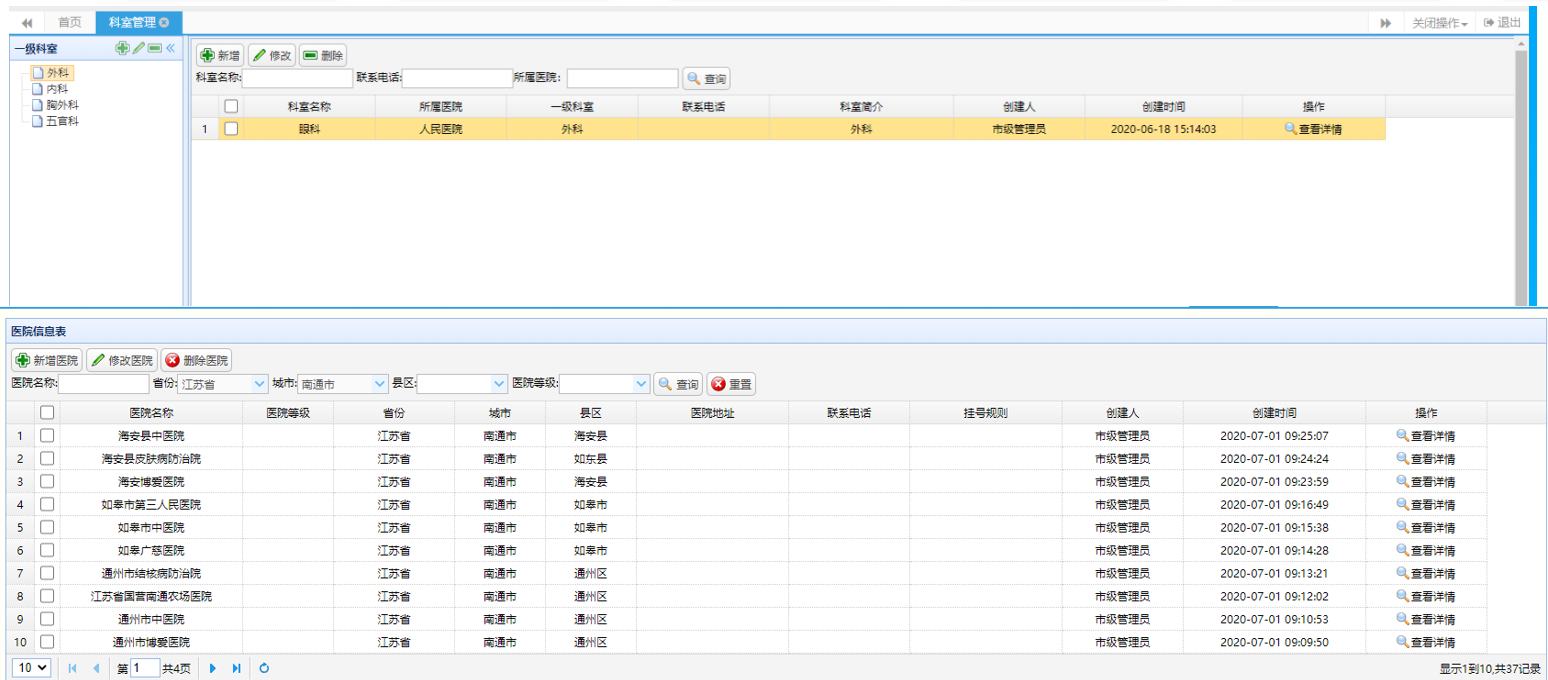
Task: Switch to the 首页 tab
Action: (69, 22)
